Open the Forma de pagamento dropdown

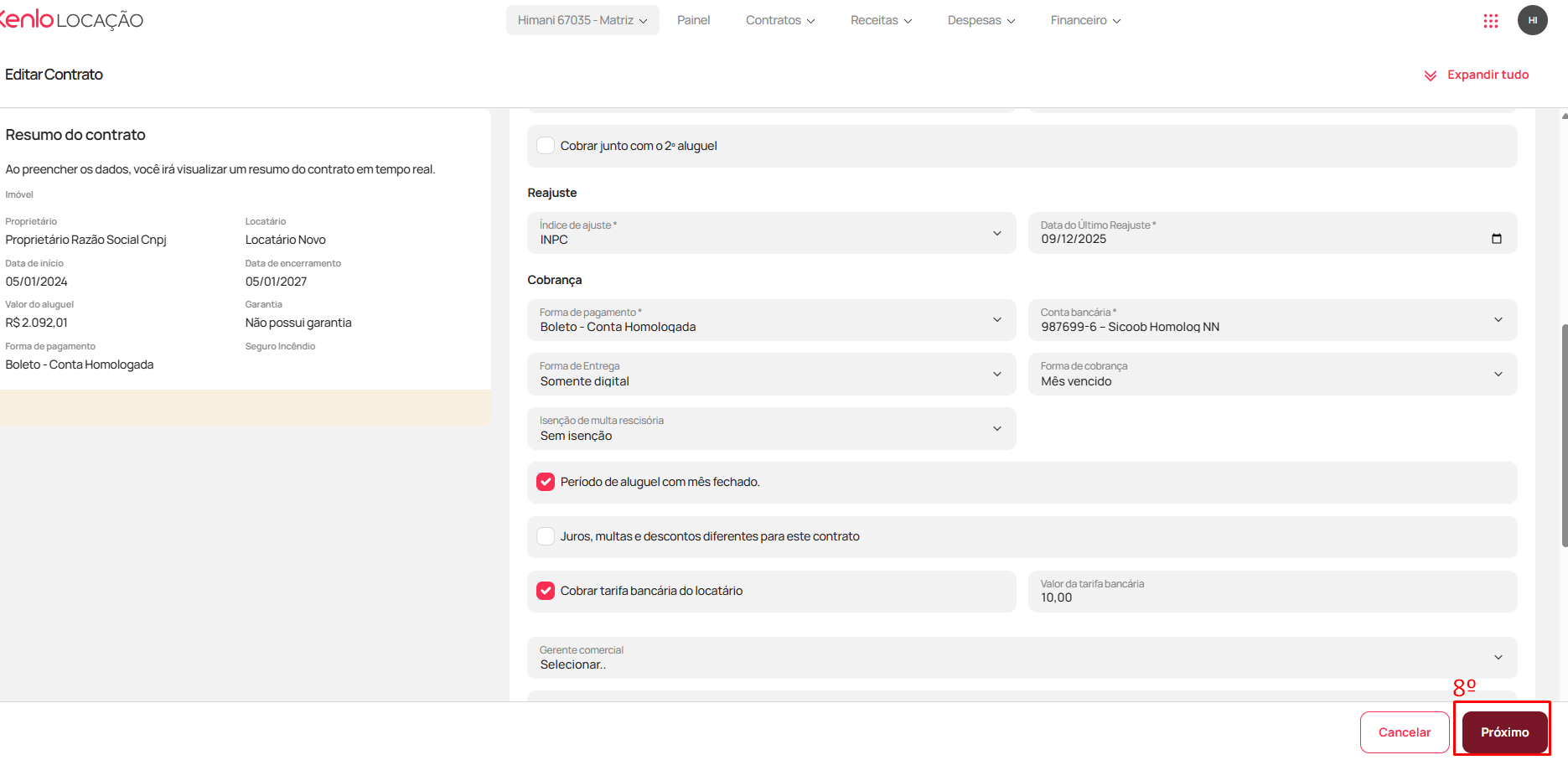point(771,320)
